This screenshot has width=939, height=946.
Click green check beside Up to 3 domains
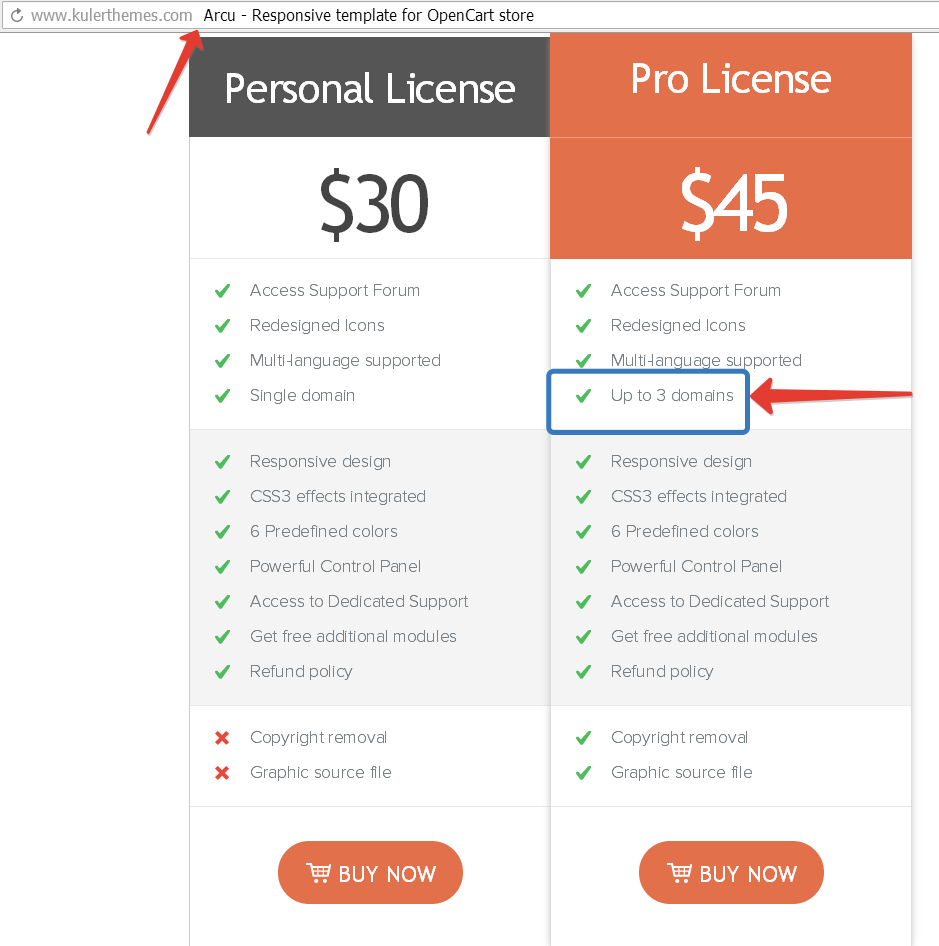pos(583,396)
